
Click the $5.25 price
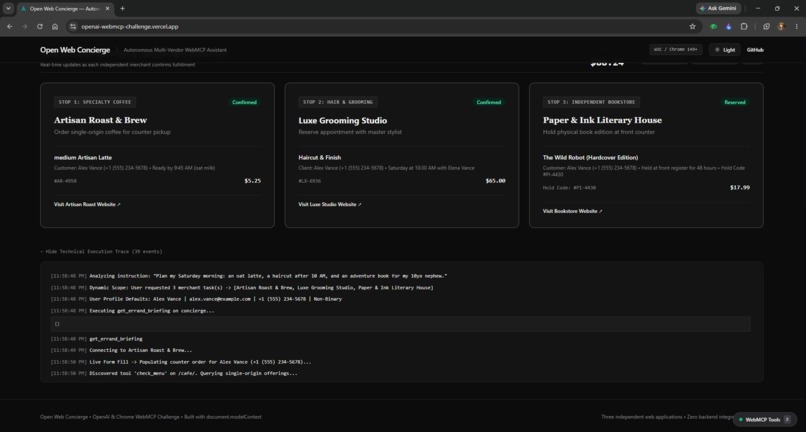252,181
